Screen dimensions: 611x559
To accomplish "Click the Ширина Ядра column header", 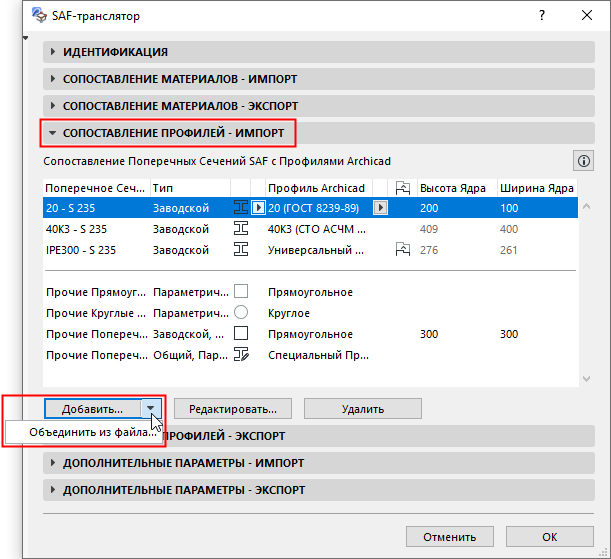I will (537, 188).
